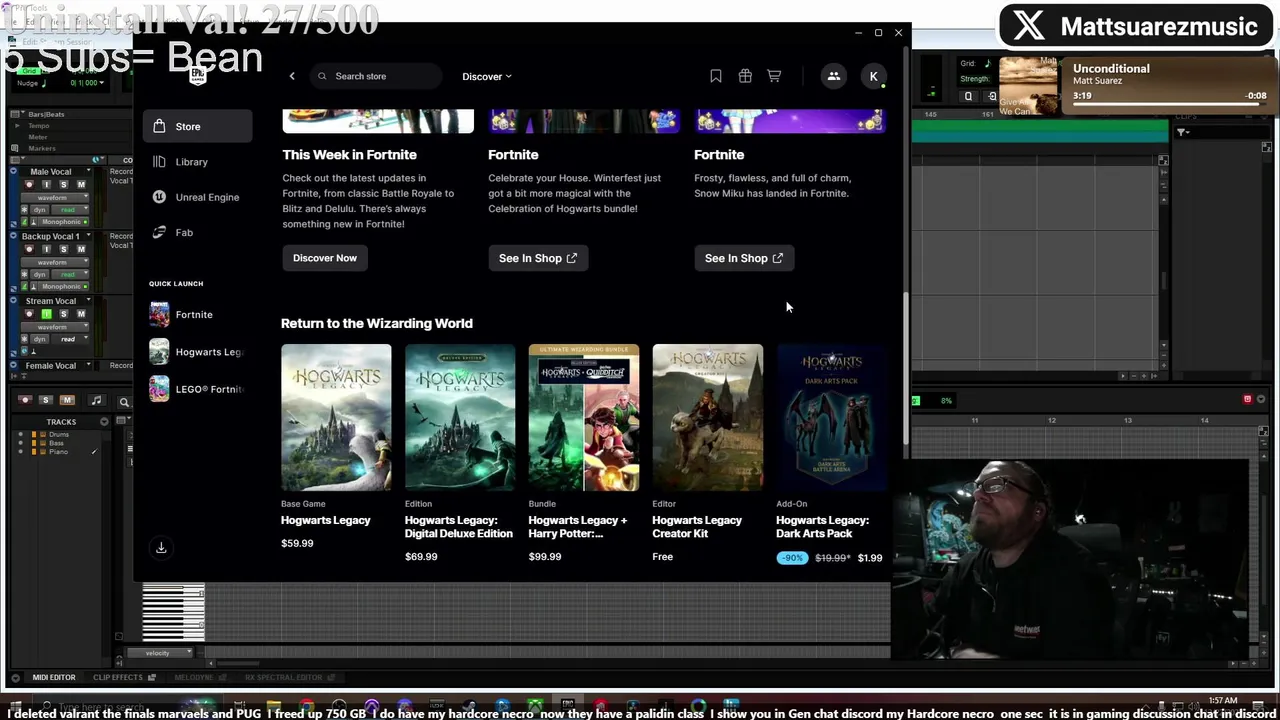Open Male Vocal automation read selector

70,209
